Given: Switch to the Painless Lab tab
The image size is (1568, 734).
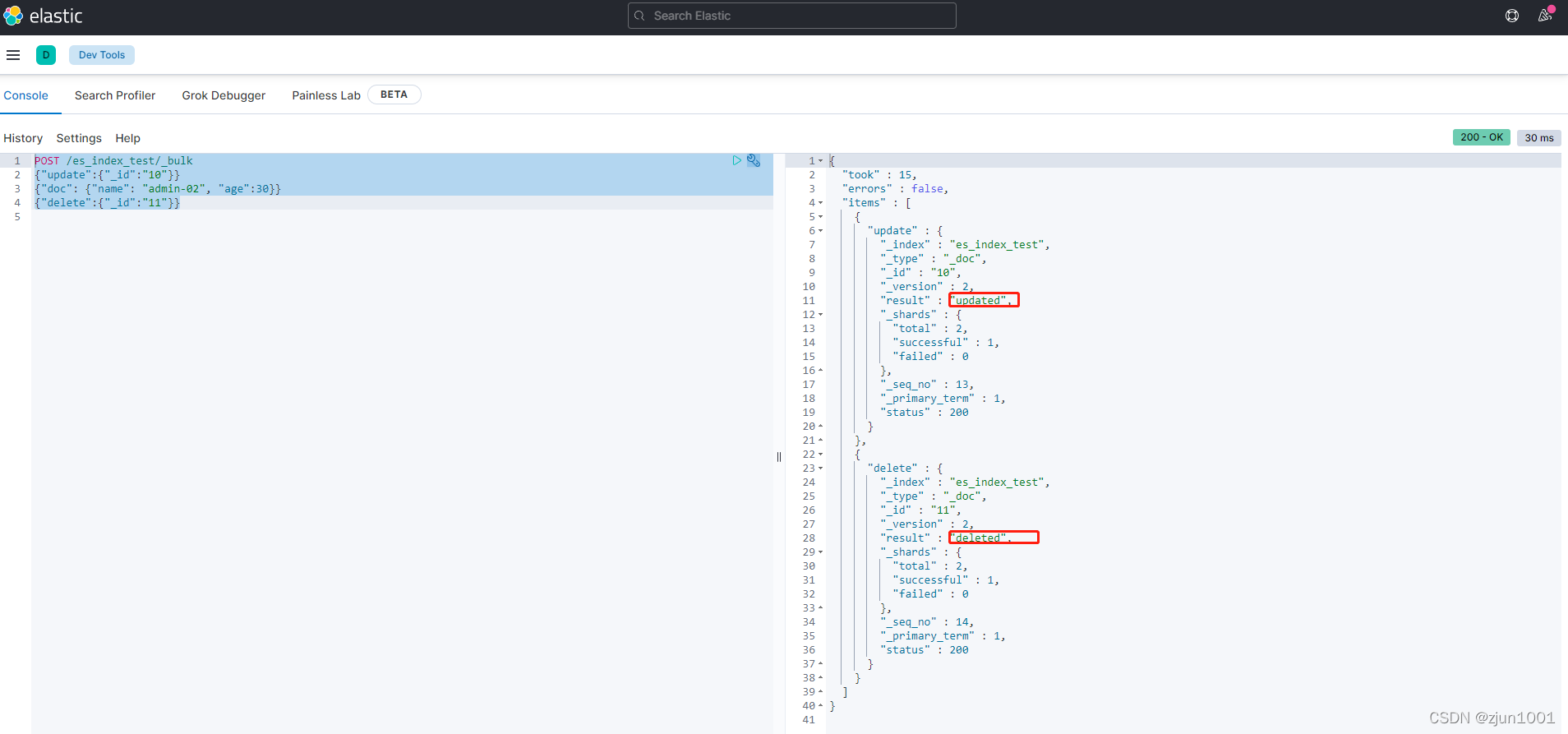Looking at the screenshot, I should coord(326,95).
